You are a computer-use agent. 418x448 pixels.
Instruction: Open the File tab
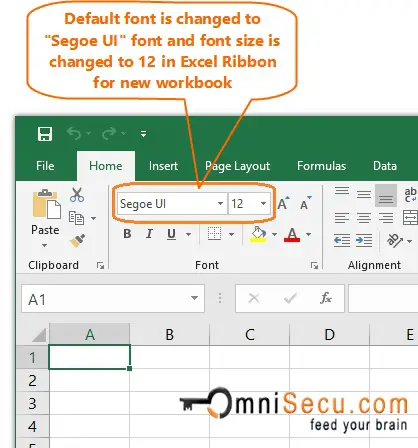pos(45,166)
